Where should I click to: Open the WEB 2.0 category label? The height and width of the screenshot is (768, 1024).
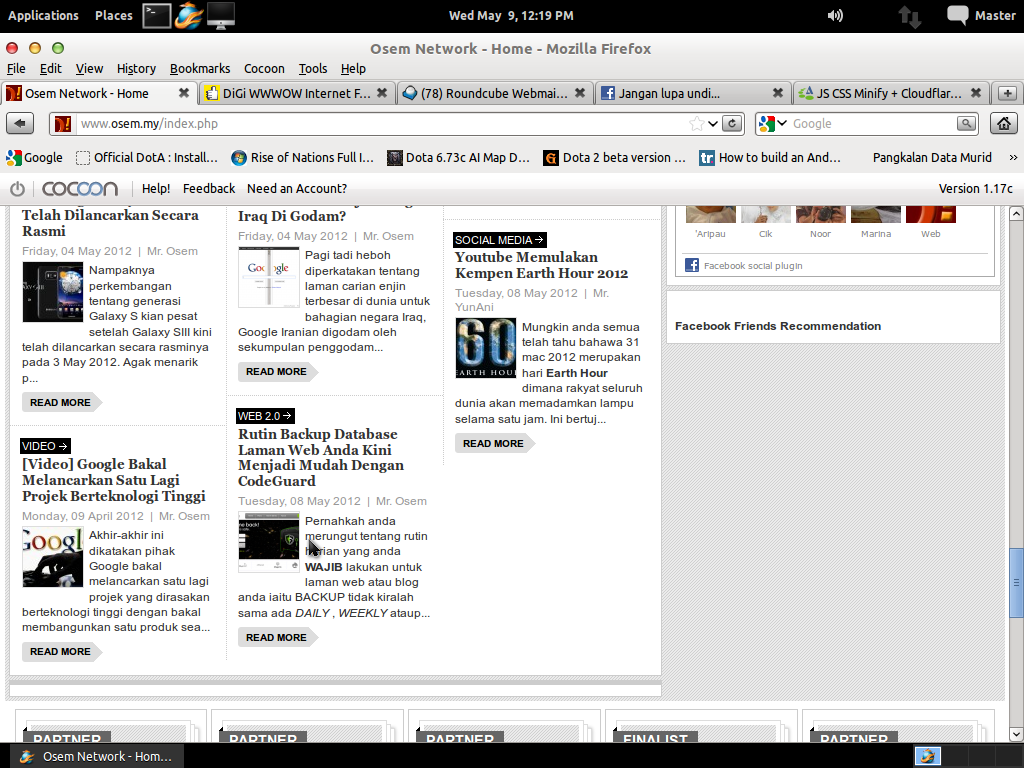pyautogui.click(x=264, y=416)
